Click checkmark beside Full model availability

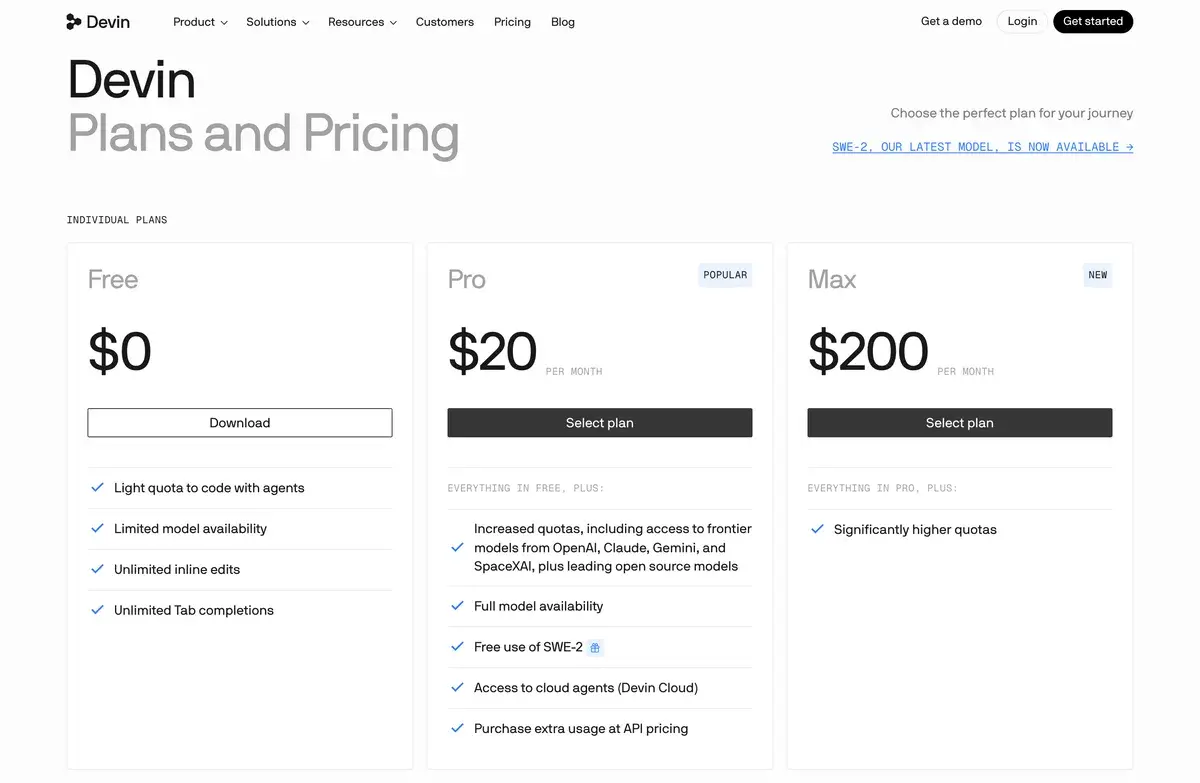[x=457, y=606]
